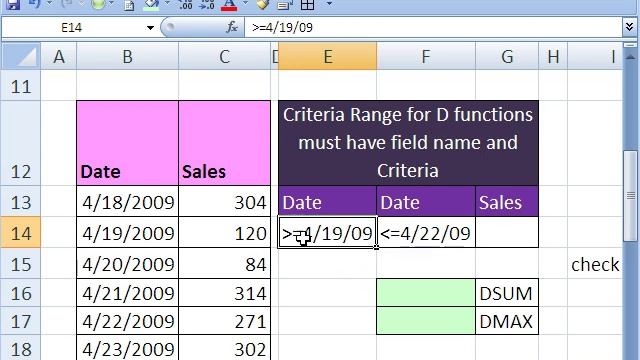Select cell with date 4/20/2009
Viewport: 640px width, 360px height.
(127, 264)
